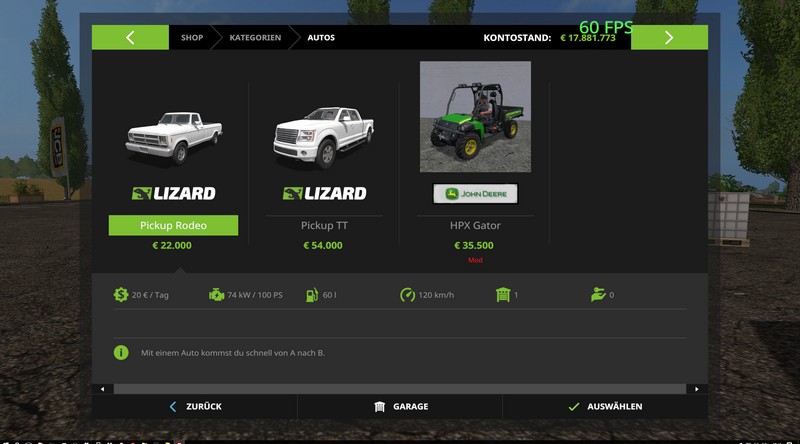This screenshot has height=444, width=800.
Task: Click the ZURÜCK back button
Action: pyautogui.click(x=195, y=407)
